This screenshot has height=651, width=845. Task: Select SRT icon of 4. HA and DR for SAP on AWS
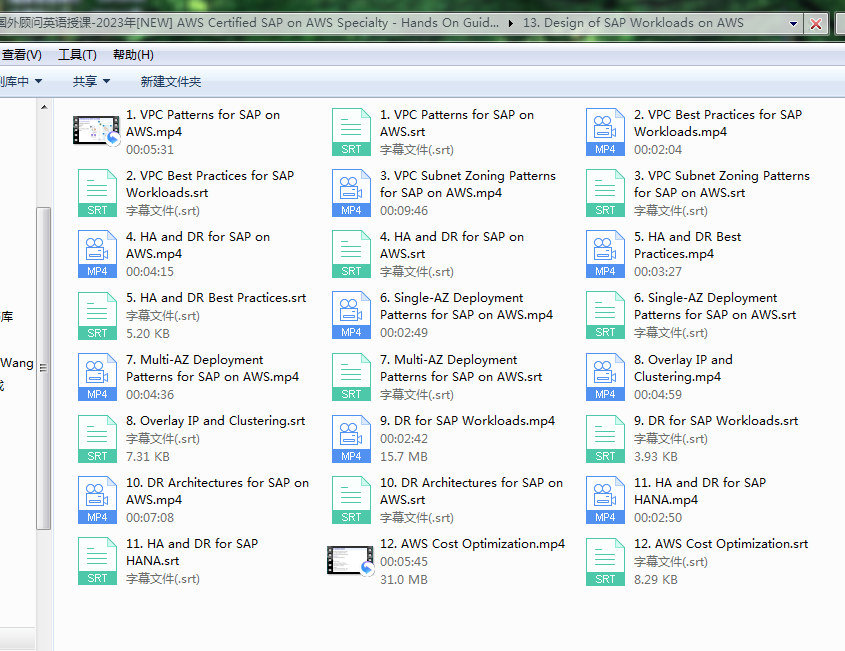(x=351, y=254)
